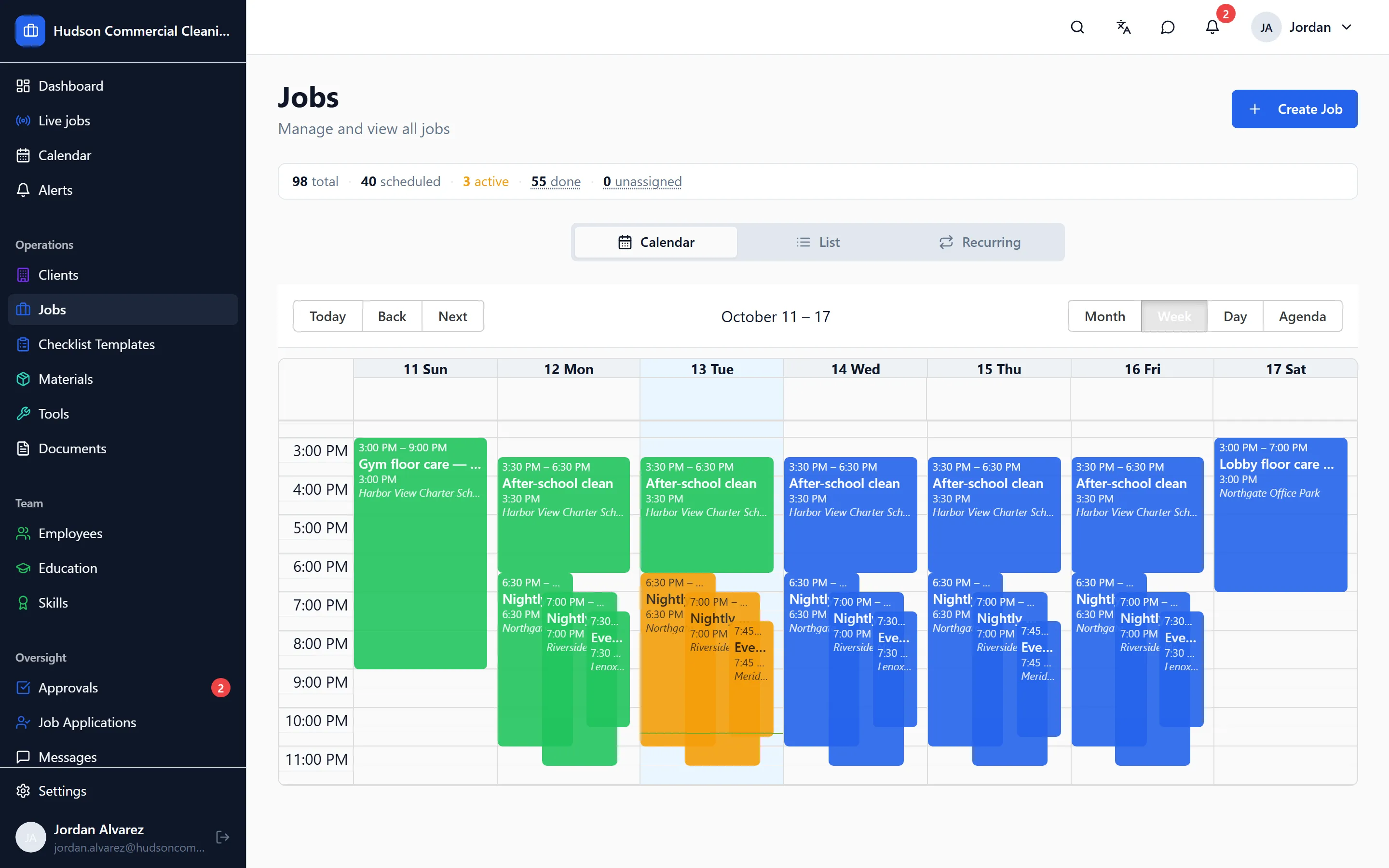Viewport: 1389px width, 868px height.
Task: Open the 17 Sat day header
Action: pyautogui.click(x=1286, y=369)
